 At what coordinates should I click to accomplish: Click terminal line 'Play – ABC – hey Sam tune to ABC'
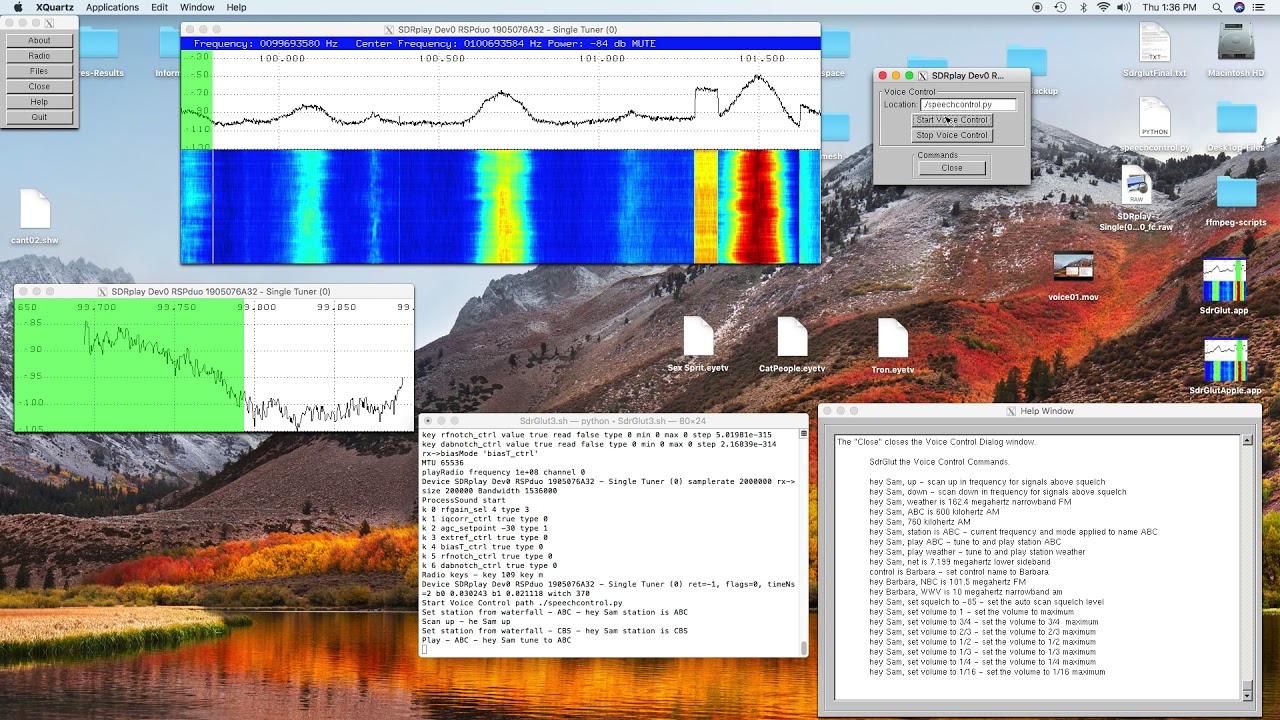[x=496, y=640]
